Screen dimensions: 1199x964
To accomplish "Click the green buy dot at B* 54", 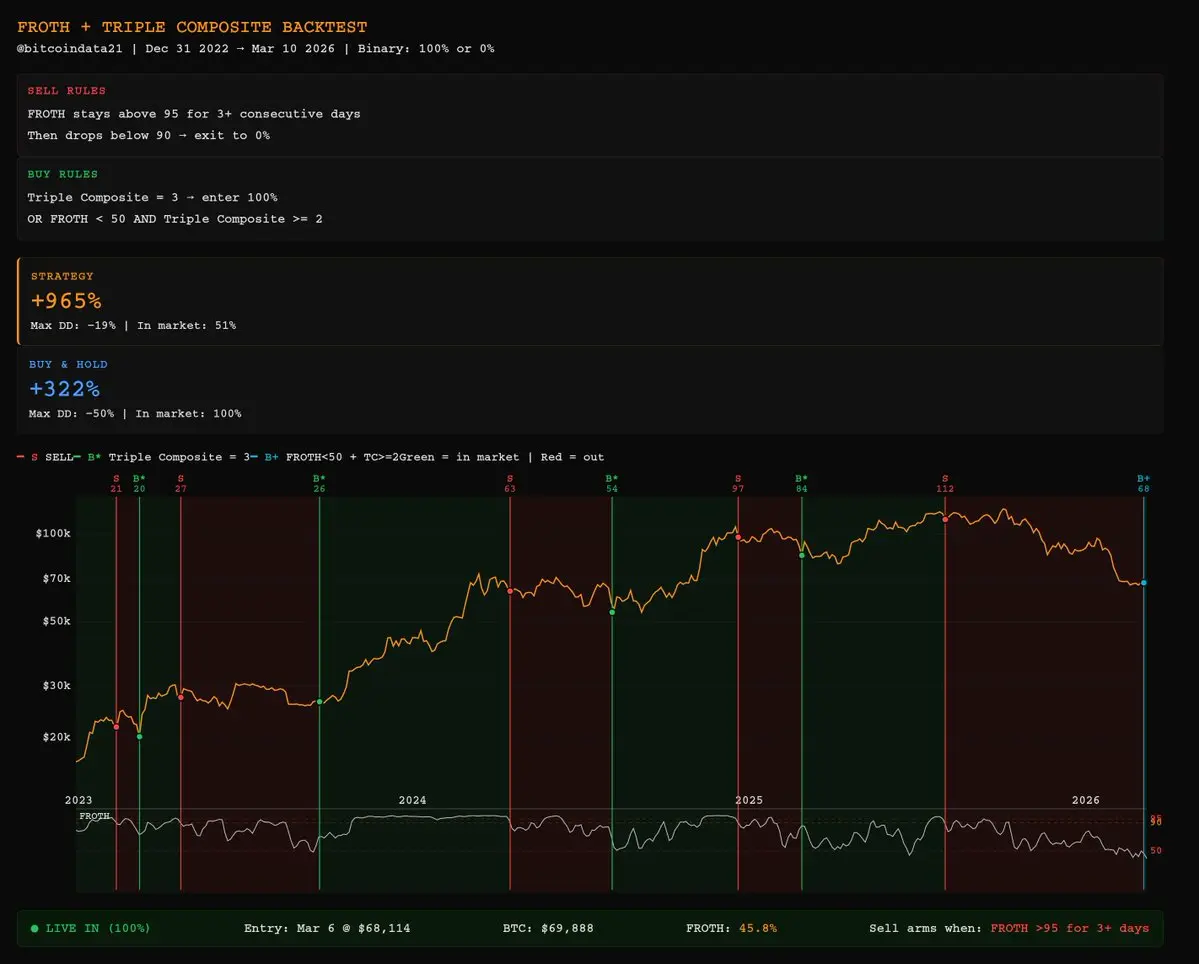I will [x=612, y=612].
